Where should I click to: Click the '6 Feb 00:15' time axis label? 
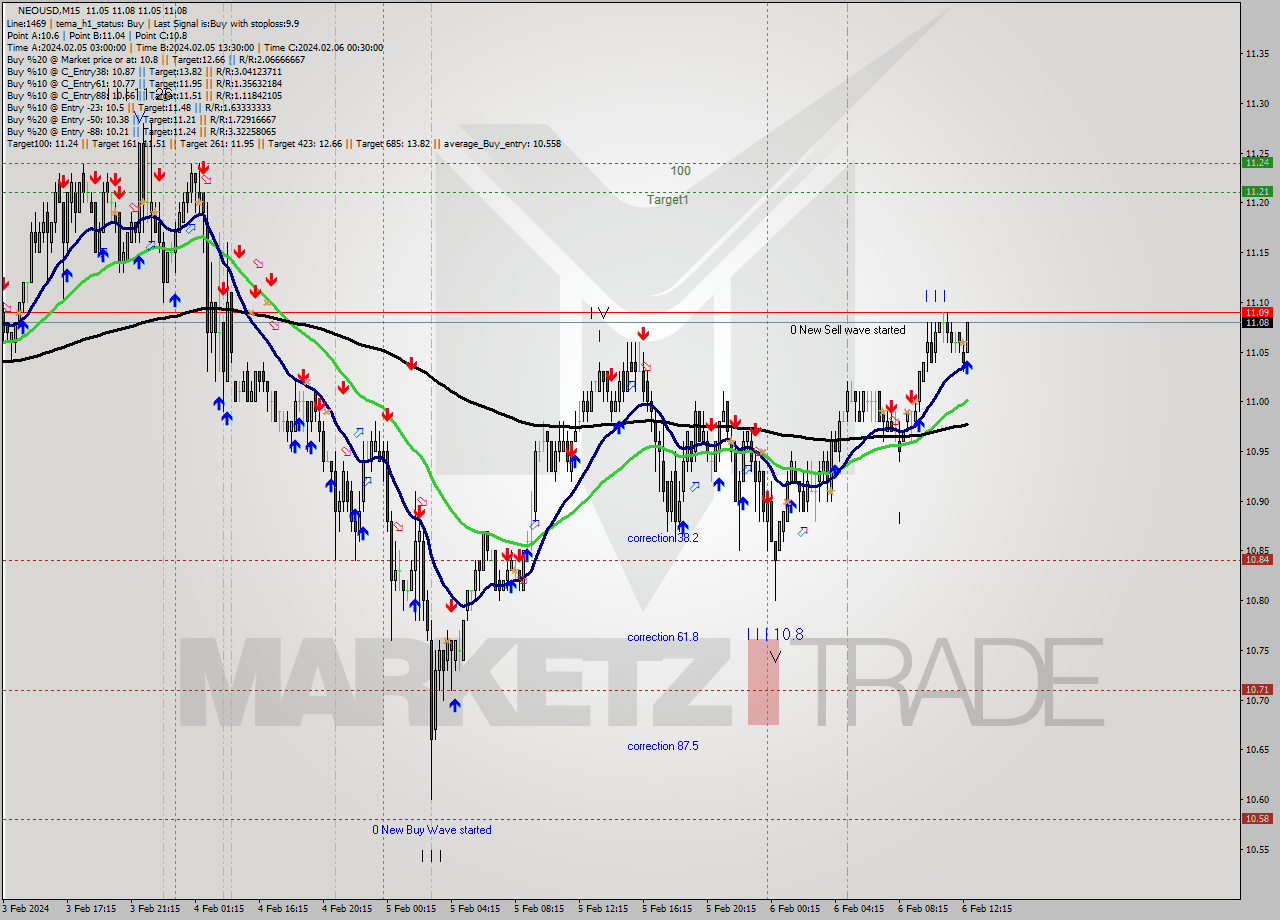[795, 909]
